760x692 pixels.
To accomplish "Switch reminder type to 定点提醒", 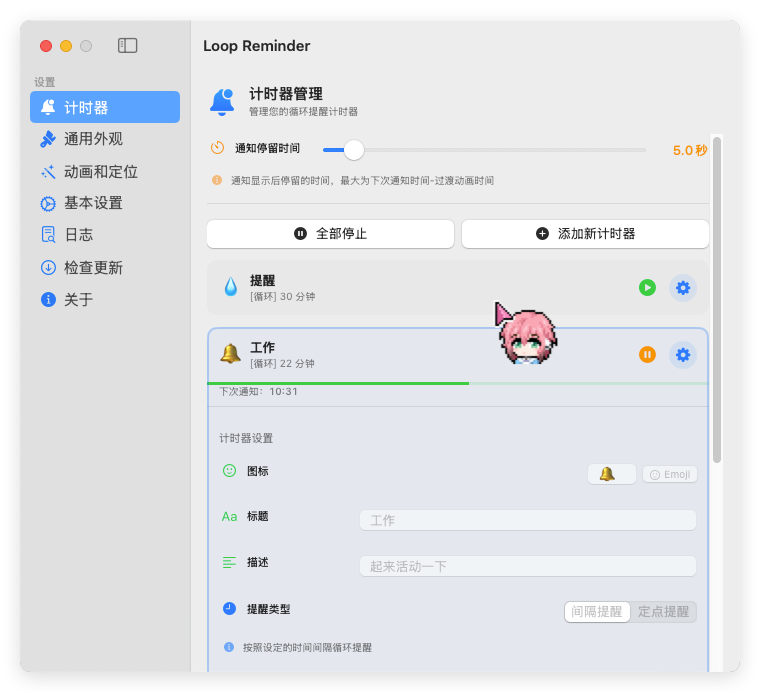I will pyautogui.click(x=664, y=612).
